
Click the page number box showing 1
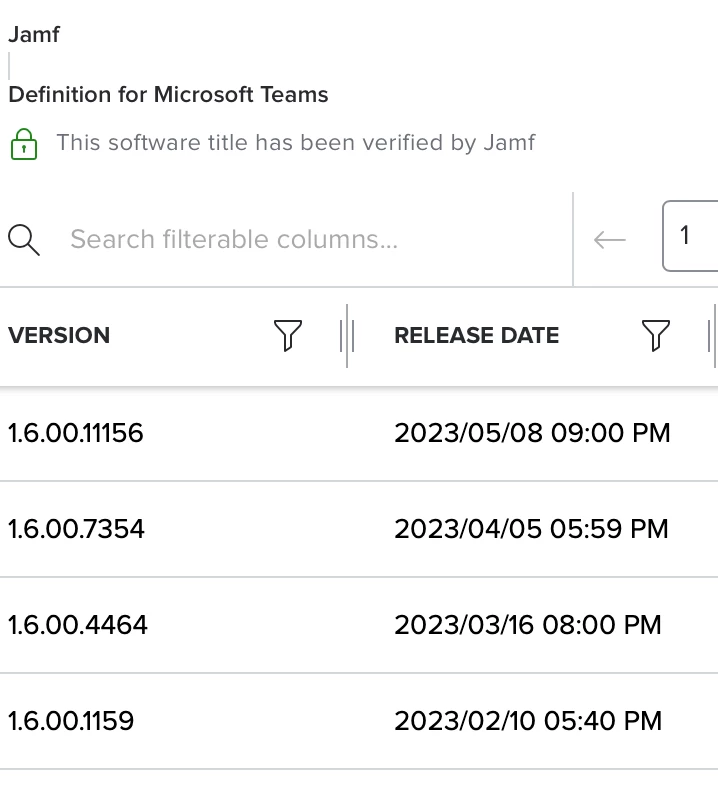click(x=690, y=236)
